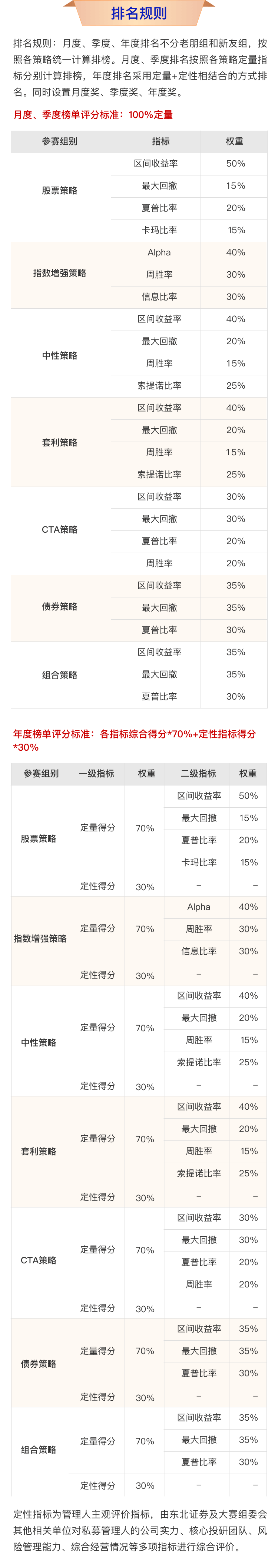This screenshot has width=278, height=1568.
Task: Click the 二级指标 column header
Action: 198,773
